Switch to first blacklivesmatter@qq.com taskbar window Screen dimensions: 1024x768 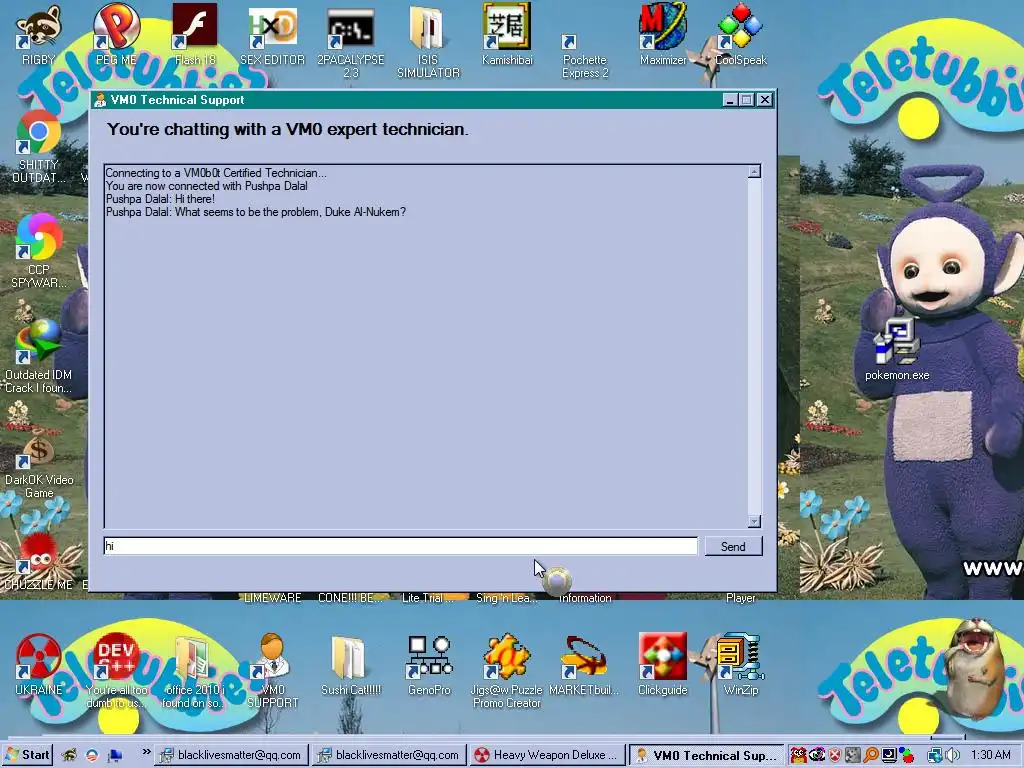[x=231, y=755]
